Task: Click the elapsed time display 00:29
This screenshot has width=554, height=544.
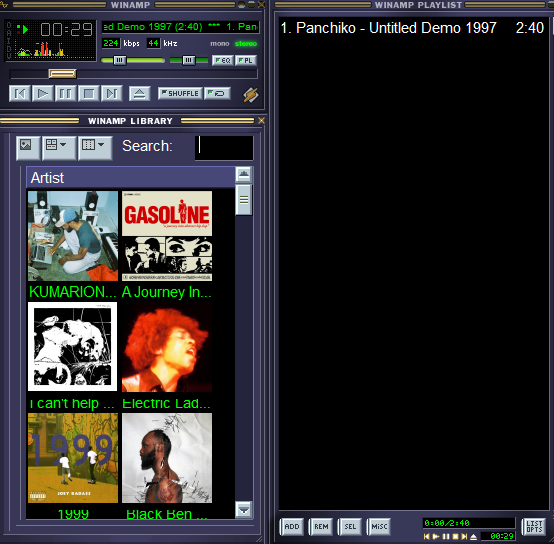Action: [67, 30]
